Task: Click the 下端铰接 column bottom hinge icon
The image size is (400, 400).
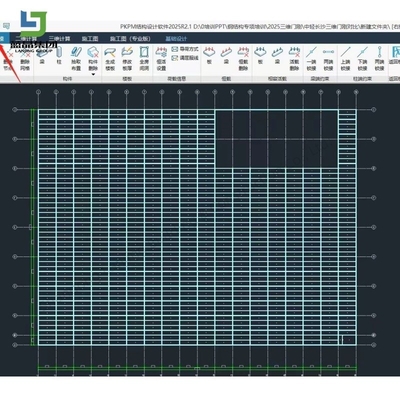Action: click(362, 59)
